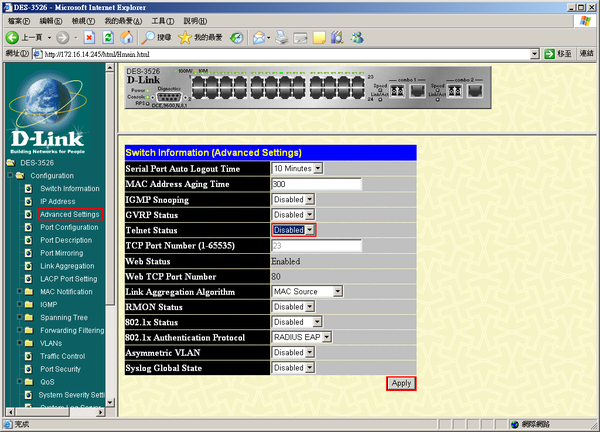Open the Port Configuration link

tap(69, 227)
